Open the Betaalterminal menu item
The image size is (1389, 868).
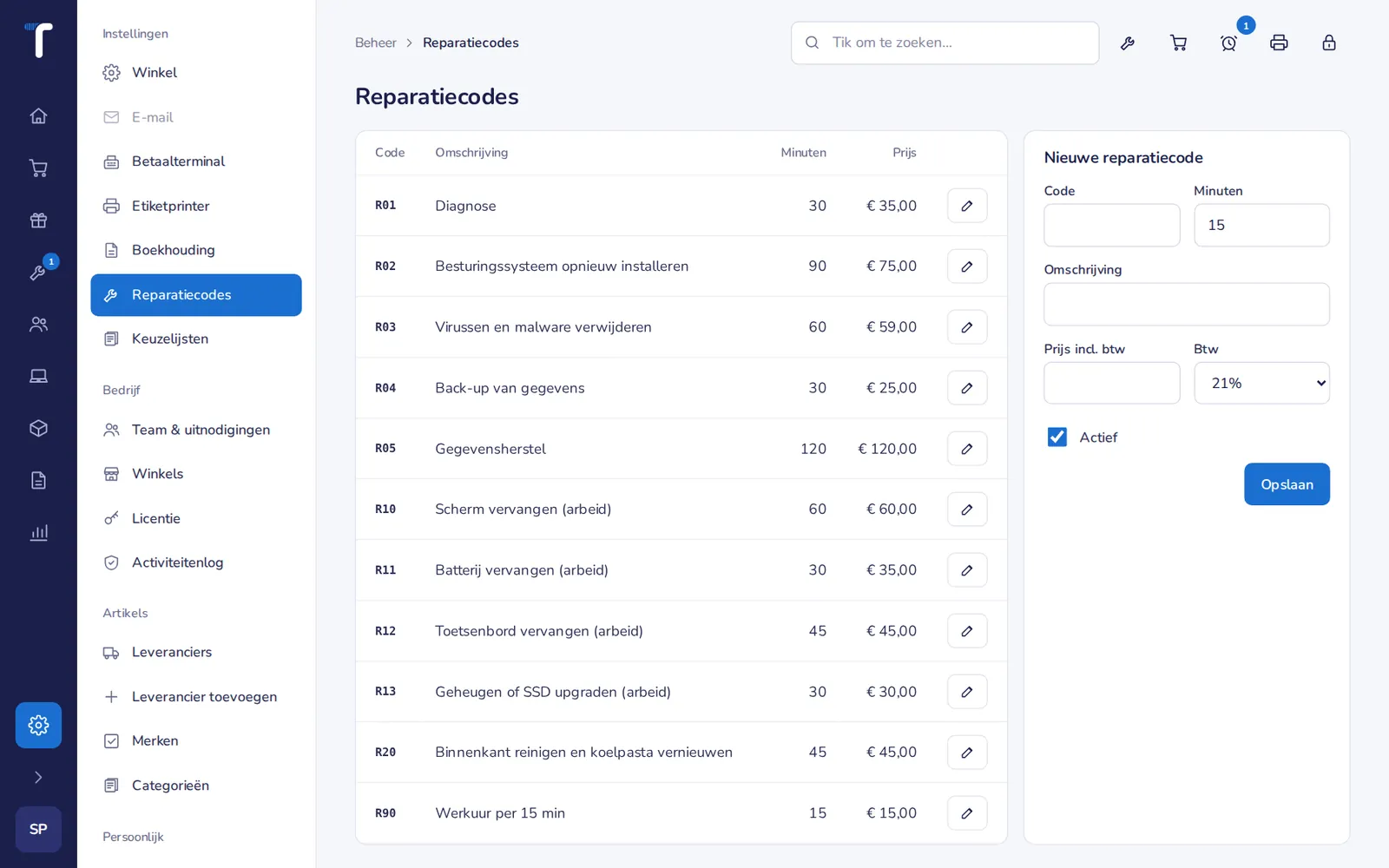coord(196,161)
